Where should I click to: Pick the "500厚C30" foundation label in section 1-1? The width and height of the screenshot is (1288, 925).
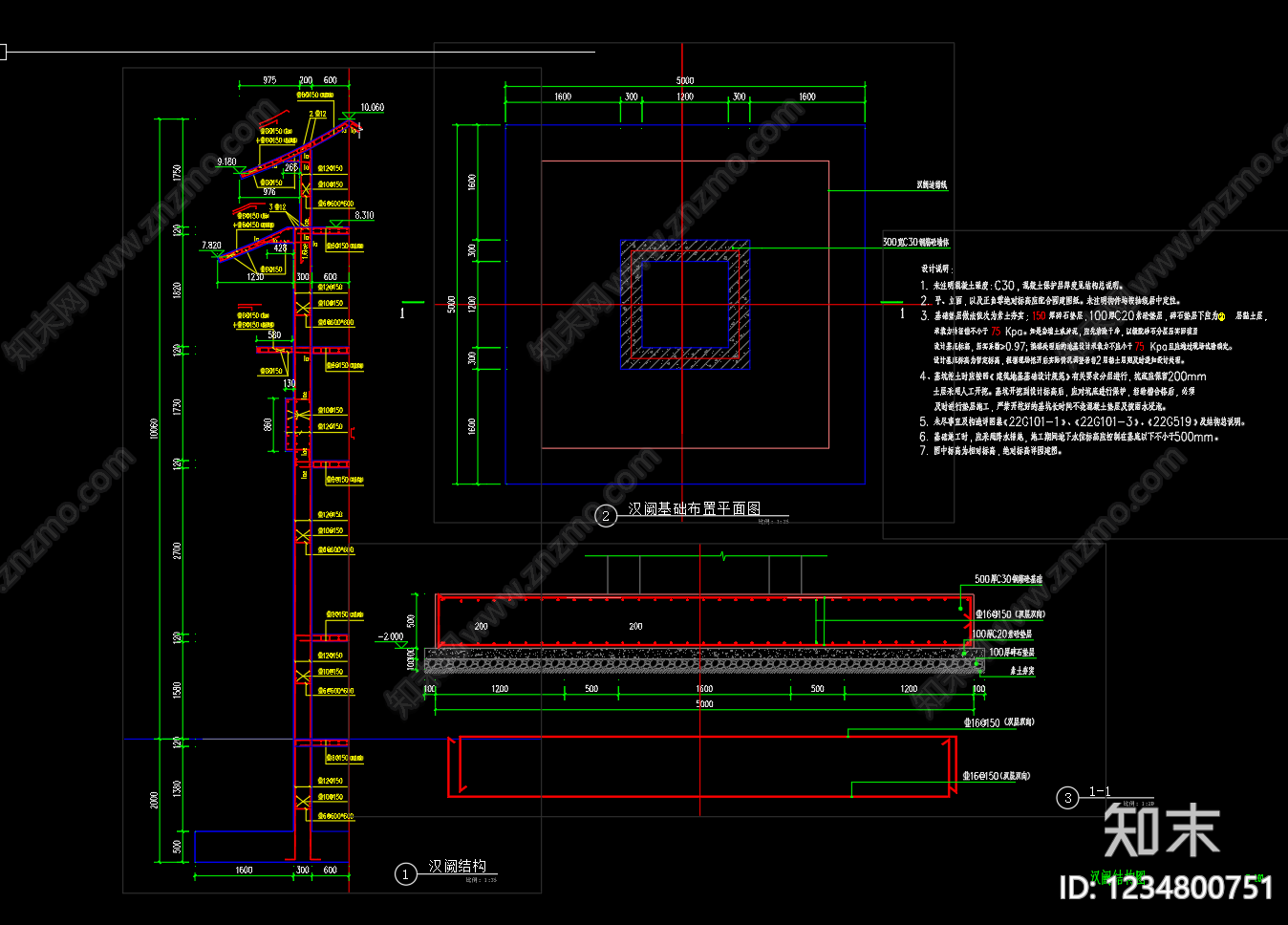pos(1008,579)
